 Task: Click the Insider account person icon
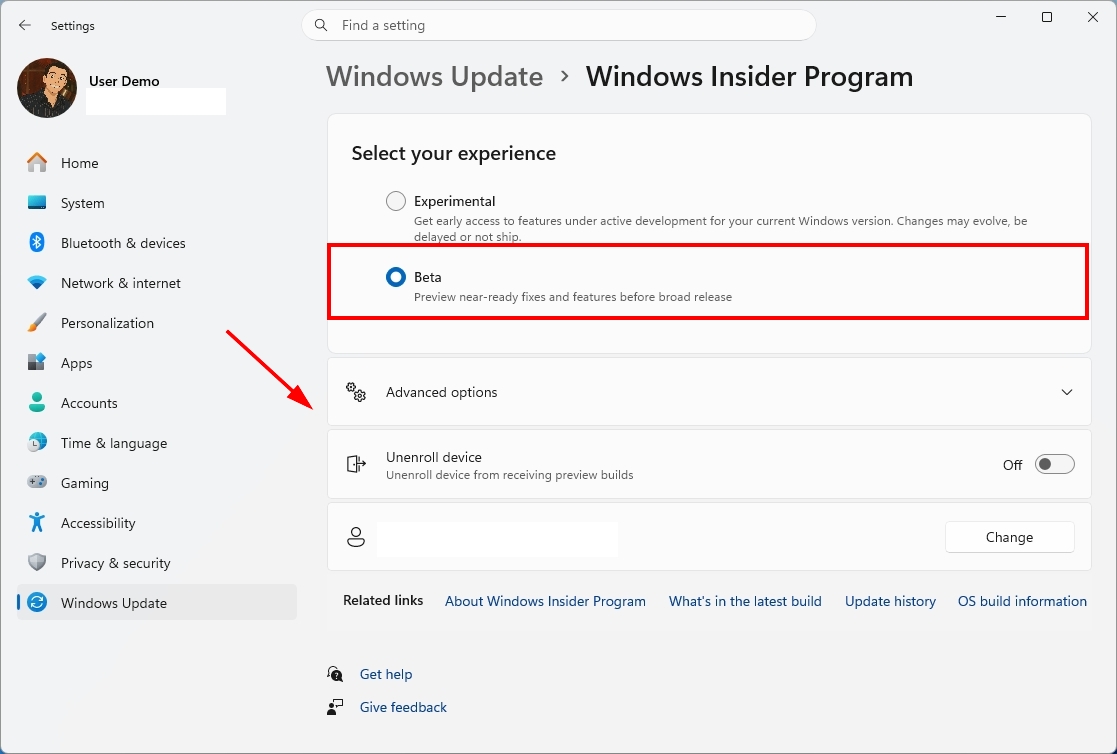[x=355, y=537]
